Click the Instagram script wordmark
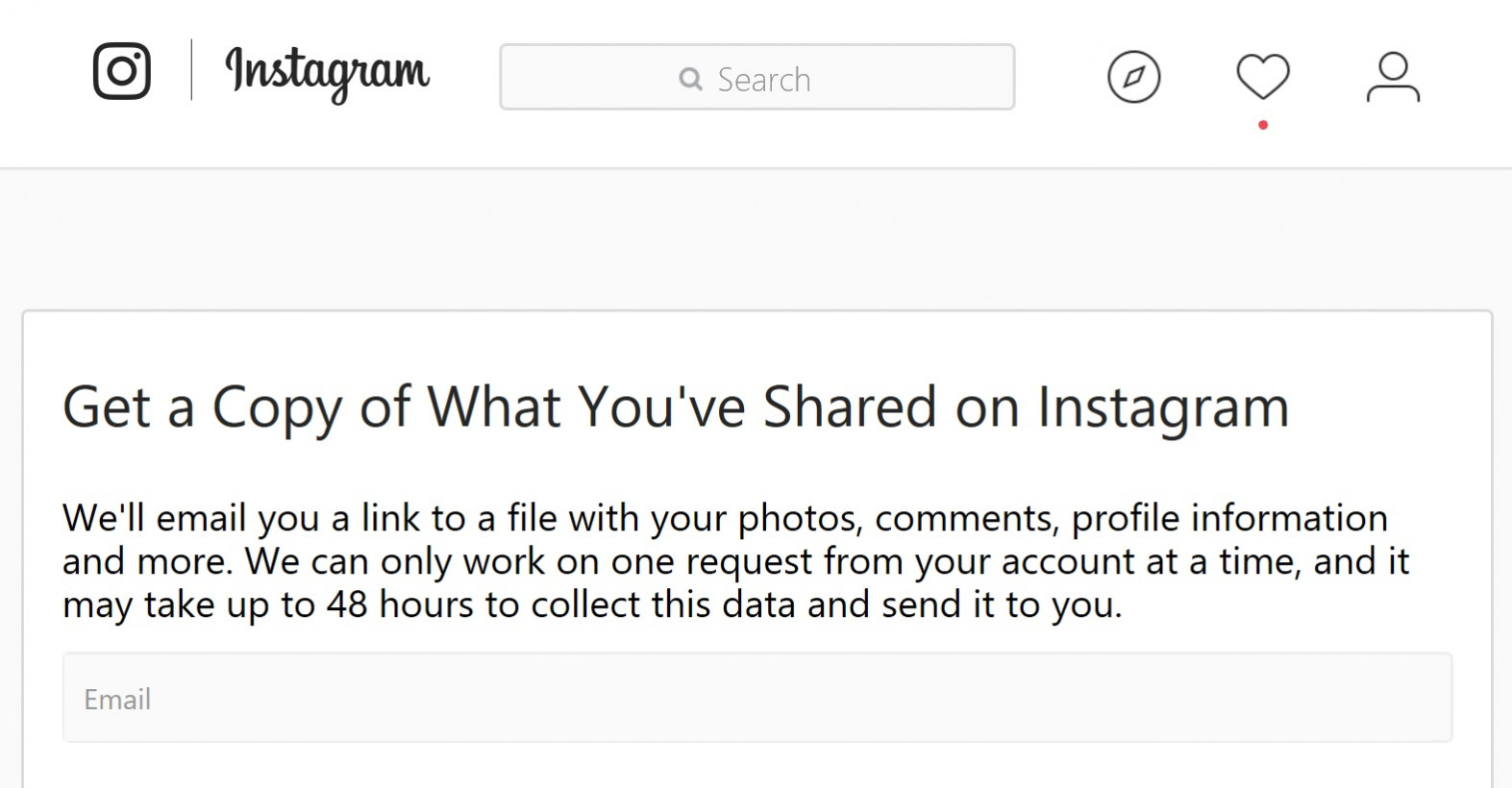Screen dimensions: 1512x788 coord(327,73)
